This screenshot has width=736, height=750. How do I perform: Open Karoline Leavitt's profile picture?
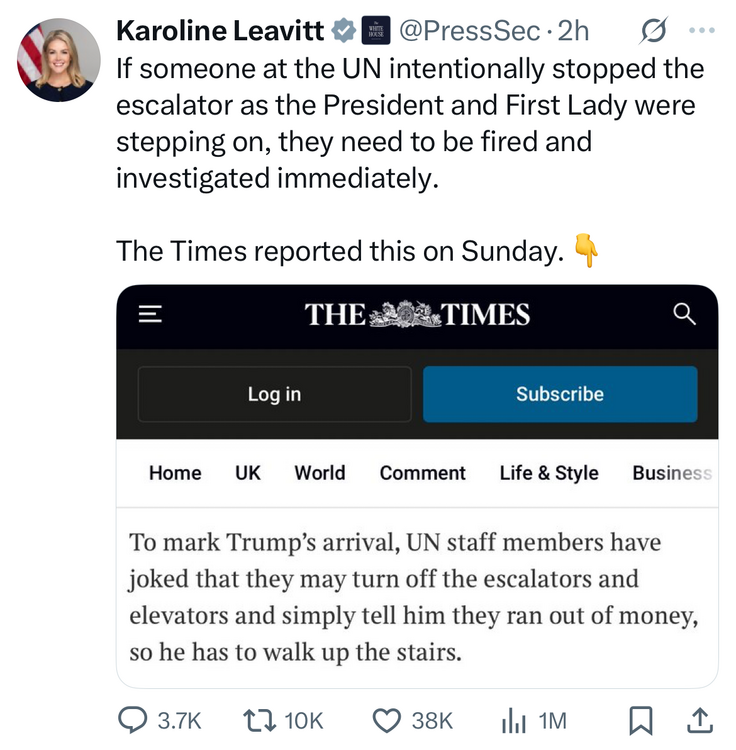(59, 59)
